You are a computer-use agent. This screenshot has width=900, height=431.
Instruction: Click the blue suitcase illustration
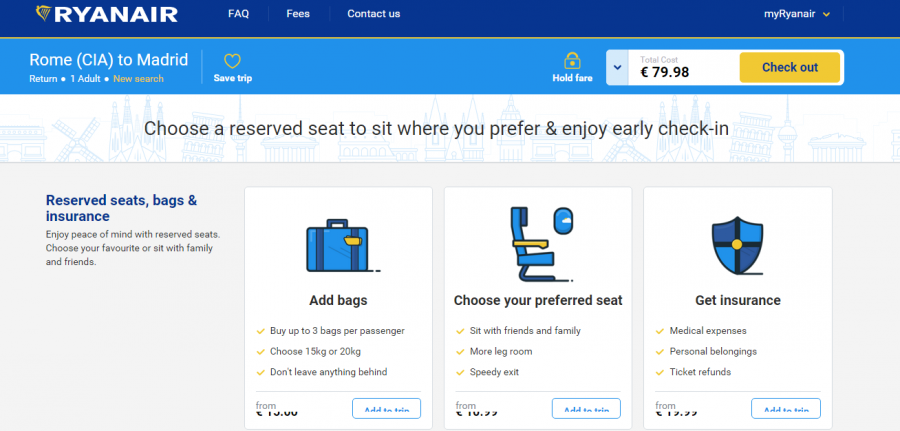click(x=341, y=246)
